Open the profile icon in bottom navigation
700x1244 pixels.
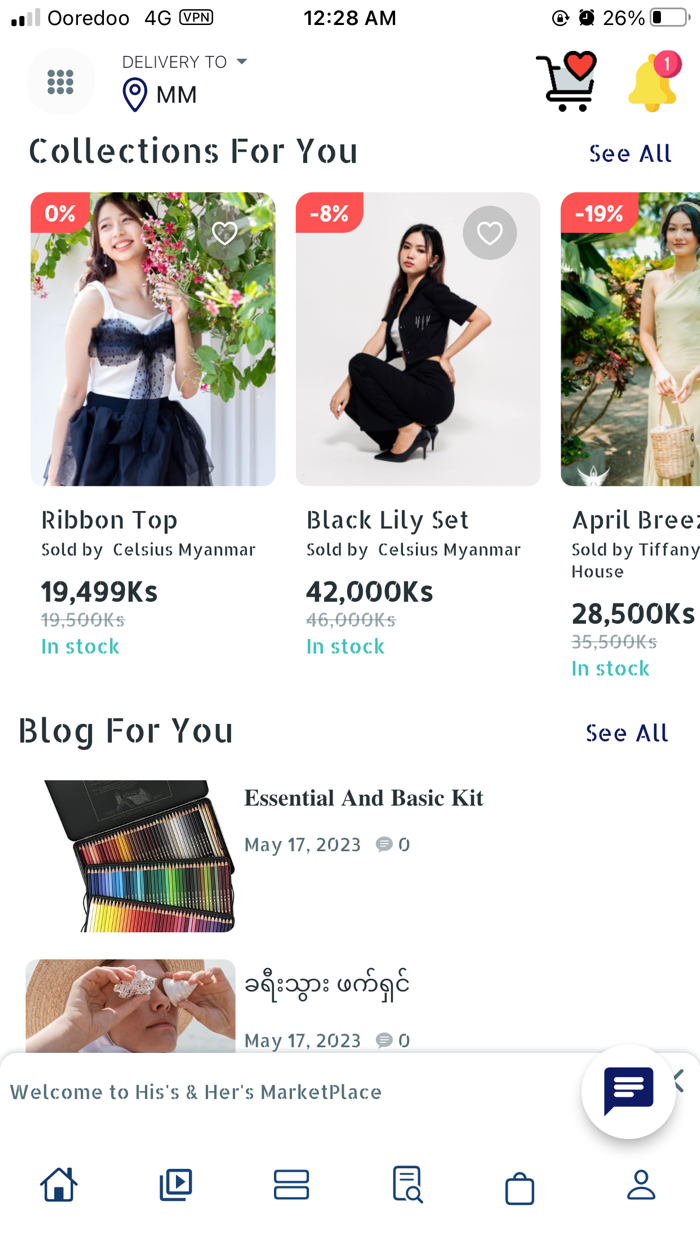(640, 1185)
